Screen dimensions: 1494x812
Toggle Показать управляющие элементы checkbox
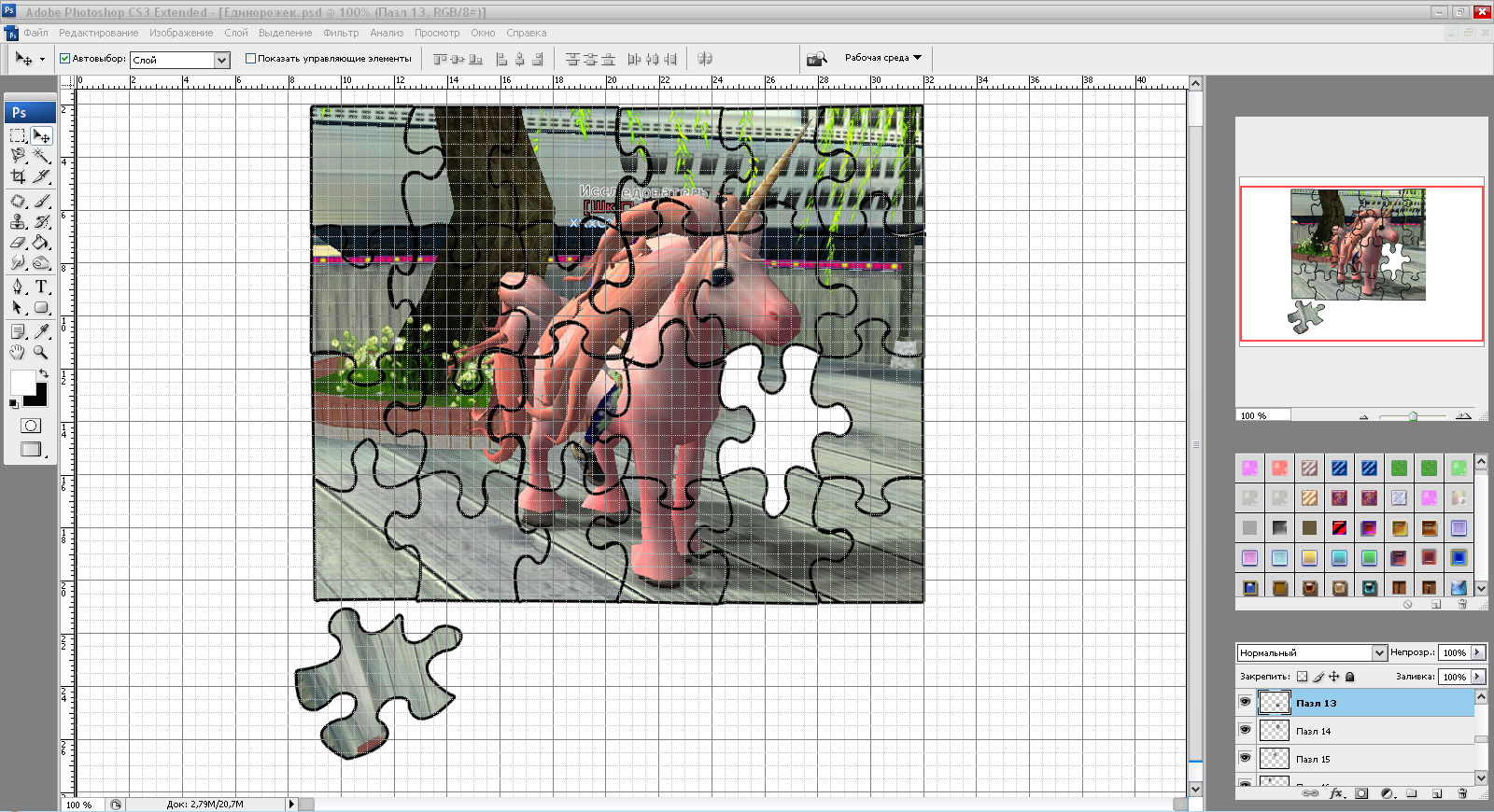(250, 58)
